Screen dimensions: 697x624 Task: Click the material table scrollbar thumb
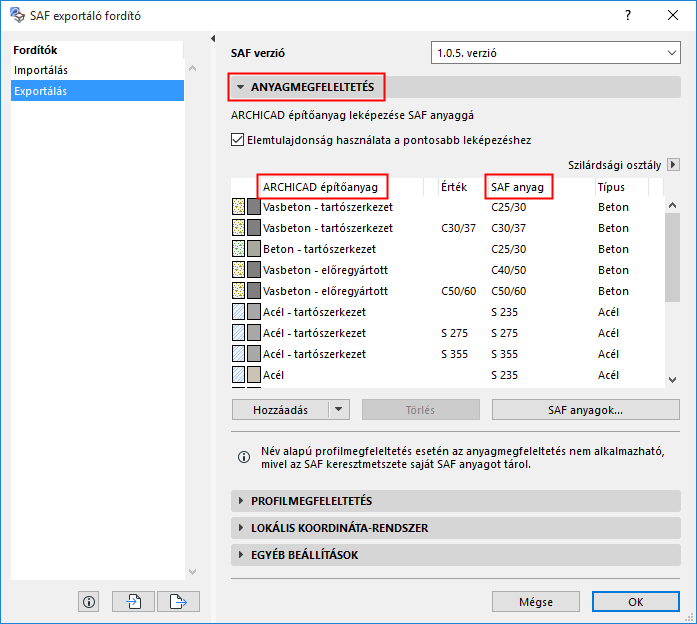[673, 257]
